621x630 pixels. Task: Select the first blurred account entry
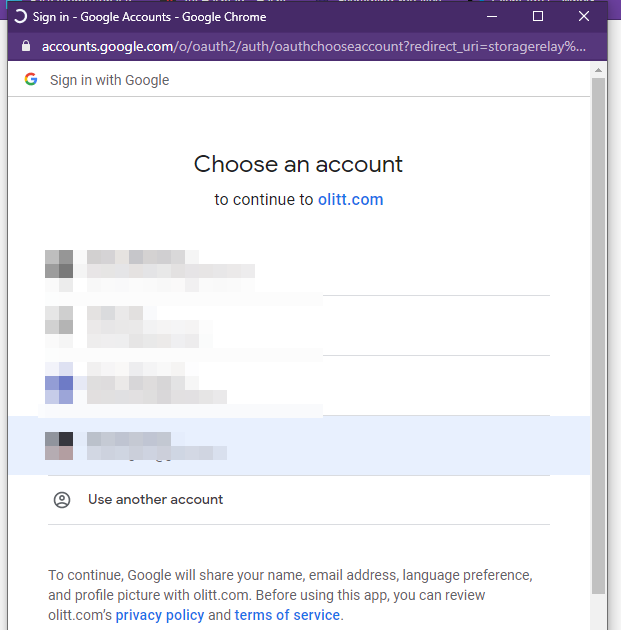(299, 267)
